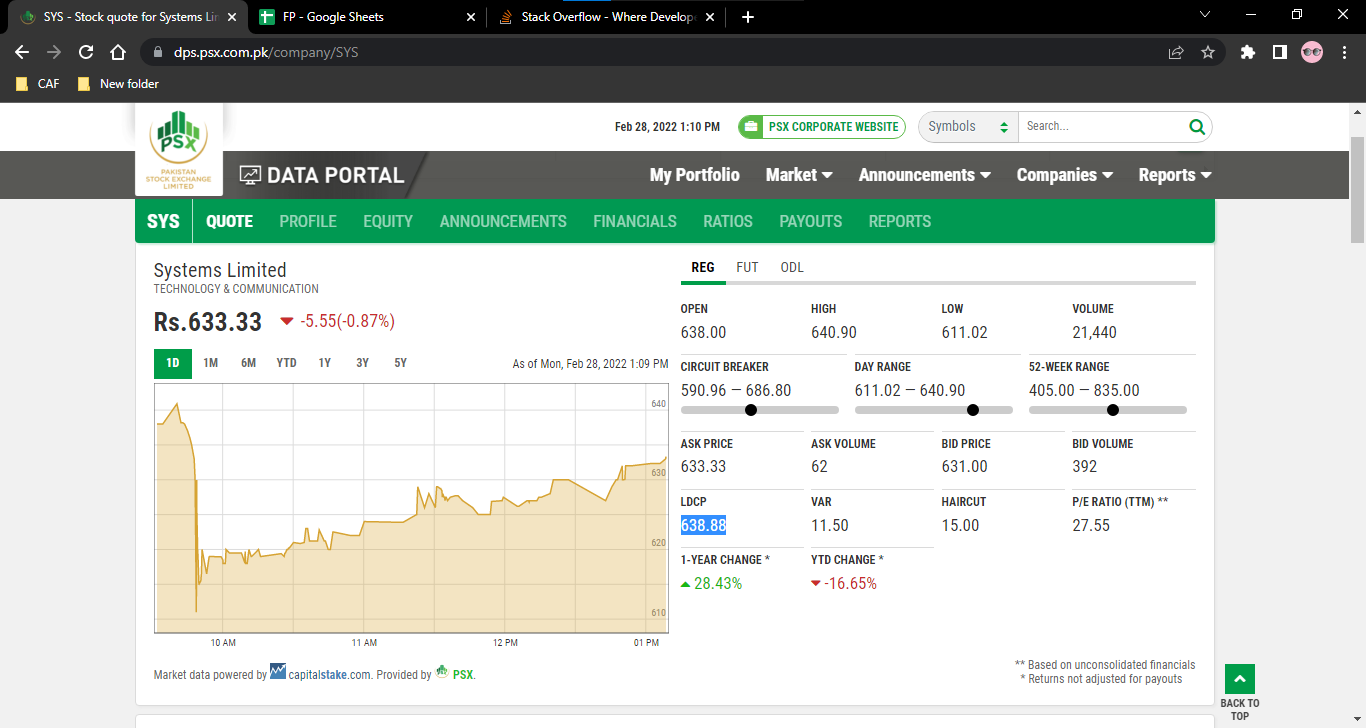Select the 1D chart range
1366x728 pixels.
(173, 363)
